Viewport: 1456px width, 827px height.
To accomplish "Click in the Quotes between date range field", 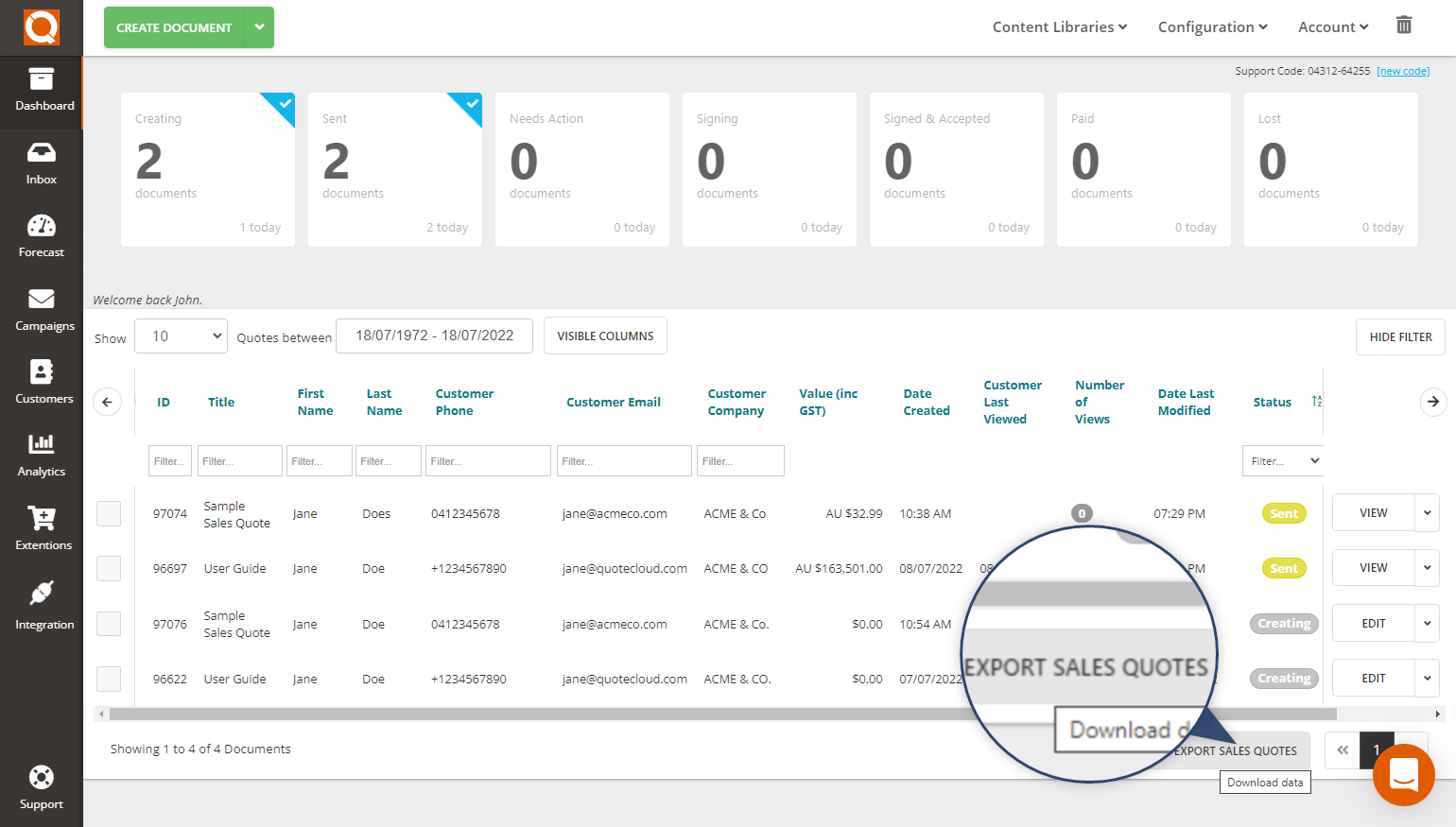I will 434,336.
